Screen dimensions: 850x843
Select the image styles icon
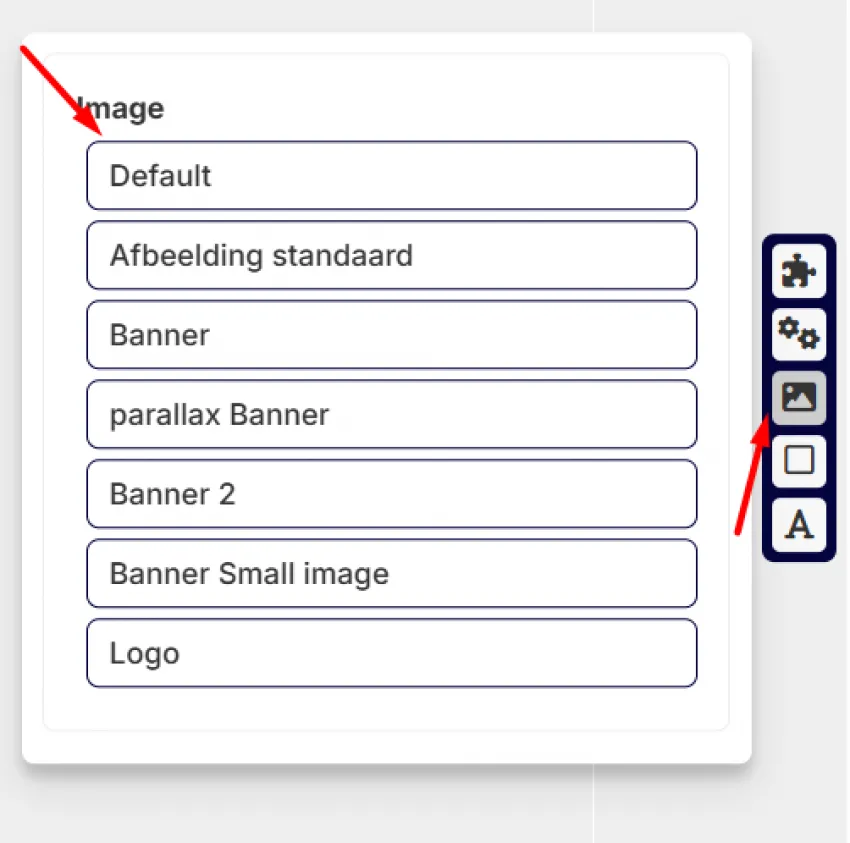799,397
